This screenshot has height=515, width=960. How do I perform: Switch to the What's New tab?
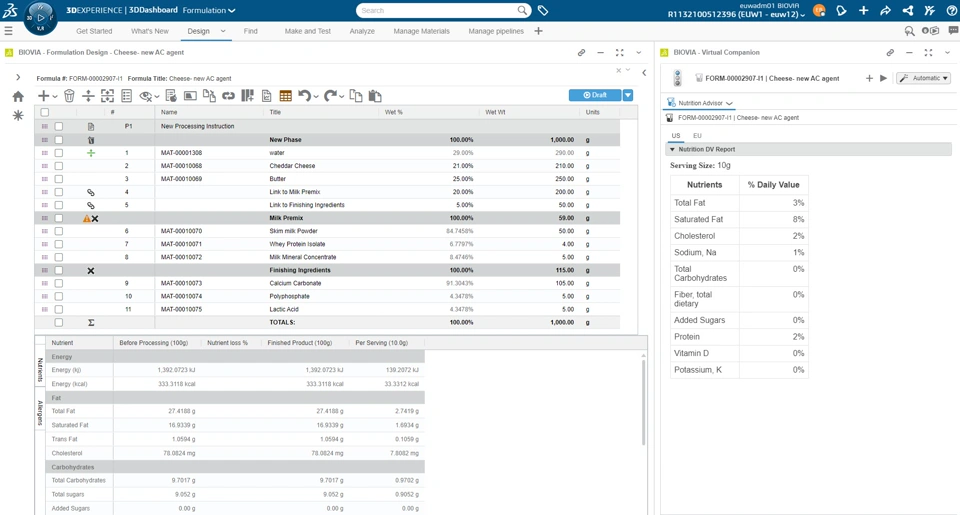tap(150, 31)
